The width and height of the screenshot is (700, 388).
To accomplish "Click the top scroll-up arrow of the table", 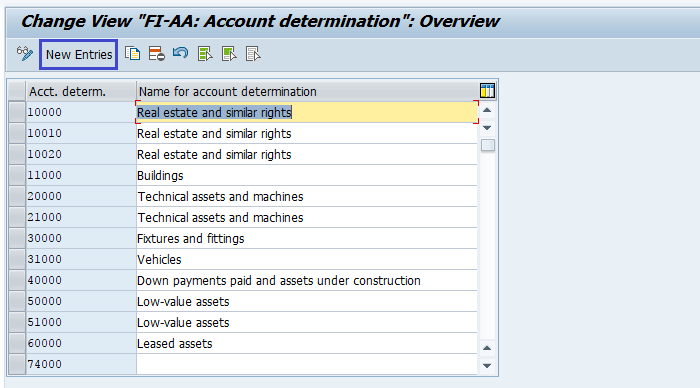I will click(x=487, y=110).
